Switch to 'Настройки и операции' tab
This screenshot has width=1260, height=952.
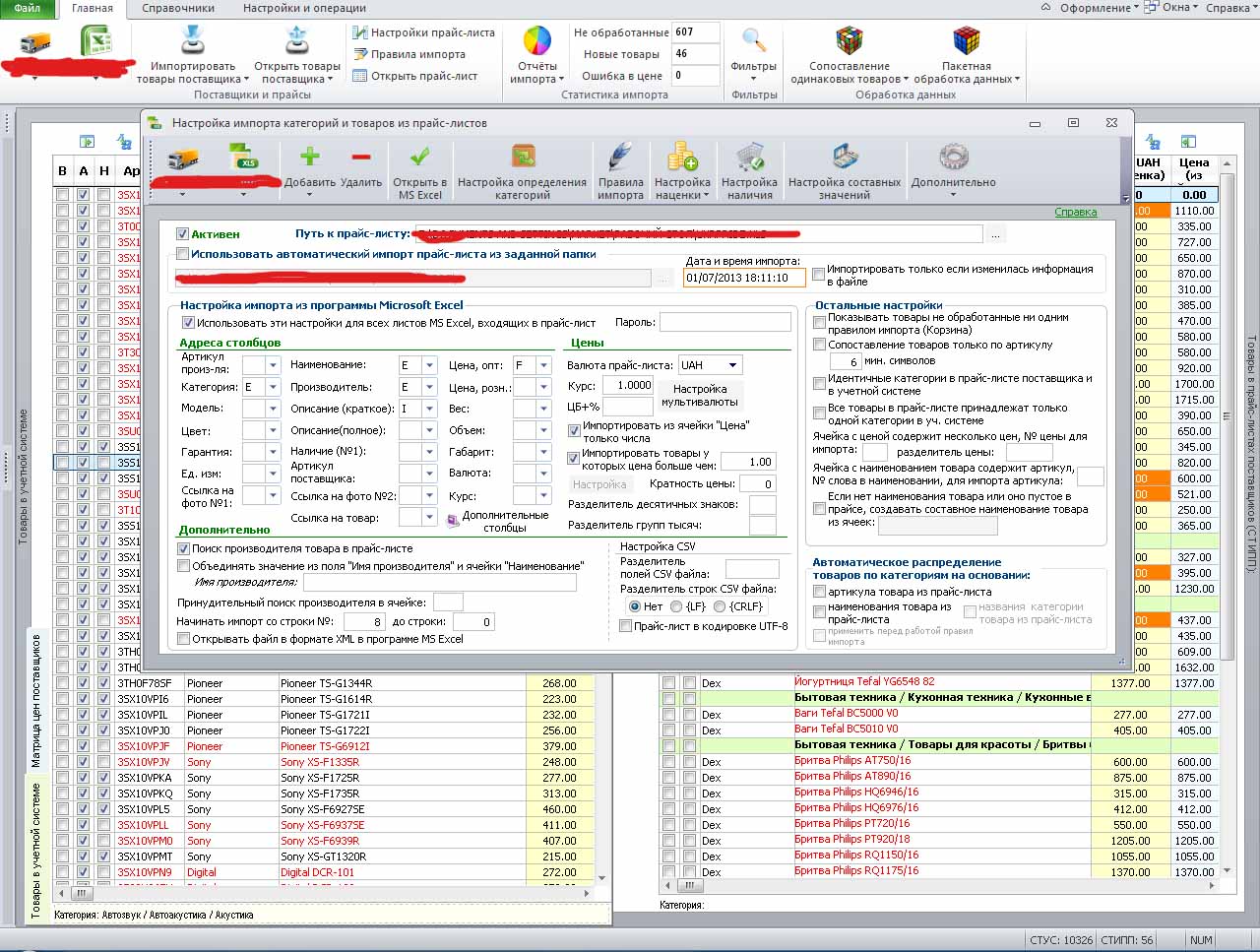tap(304, 8)
